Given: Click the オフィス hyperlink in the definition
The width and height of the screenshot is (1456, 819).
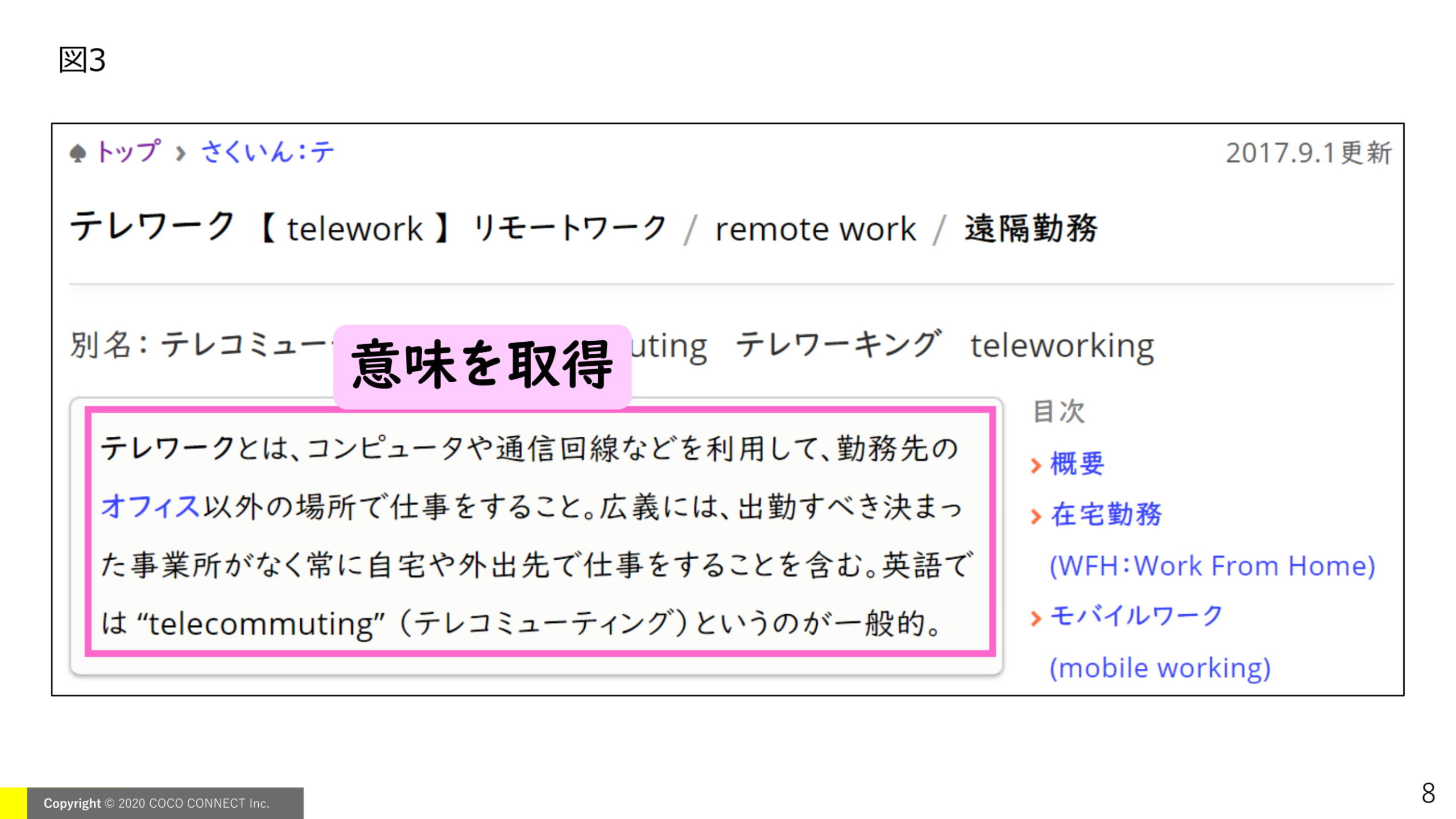Looking at the screenshot, I should point(150,506).
